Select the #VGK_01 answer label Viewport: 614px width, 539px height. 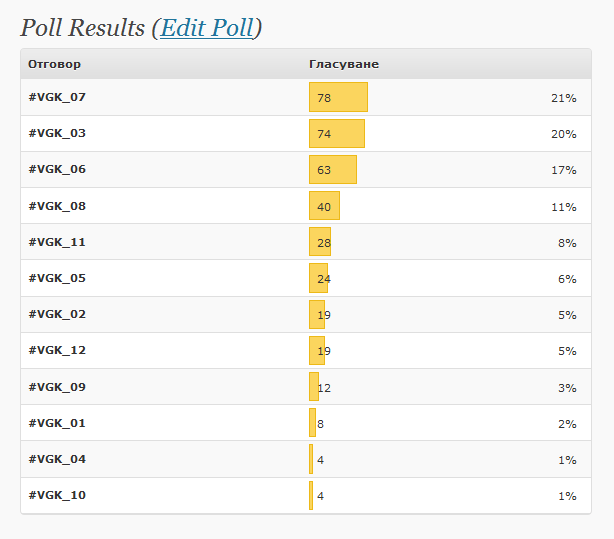tap(57, 423)
